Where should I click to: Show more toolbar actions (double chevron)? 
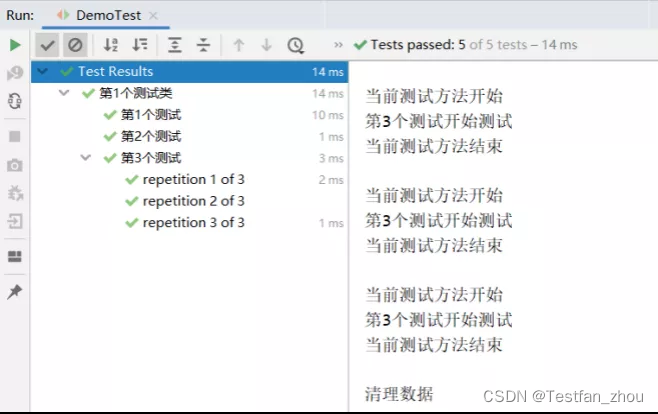pyautogui.click(x=338, y=45)
